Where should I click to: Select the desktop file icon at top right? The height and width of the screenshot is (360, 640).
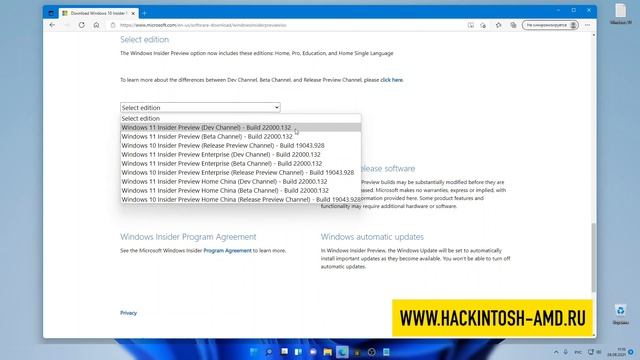(620, 14)
